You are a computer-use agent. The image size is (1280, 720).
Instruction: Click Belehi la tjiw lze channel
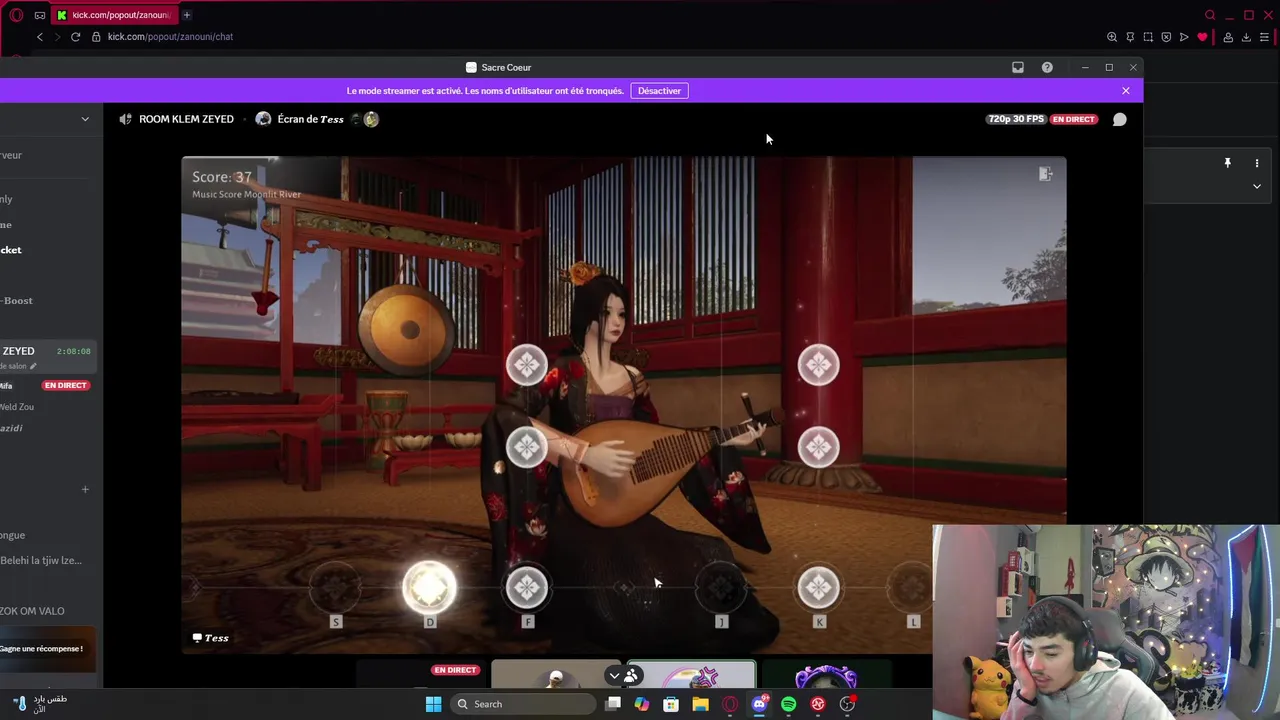tap(41, 561)
